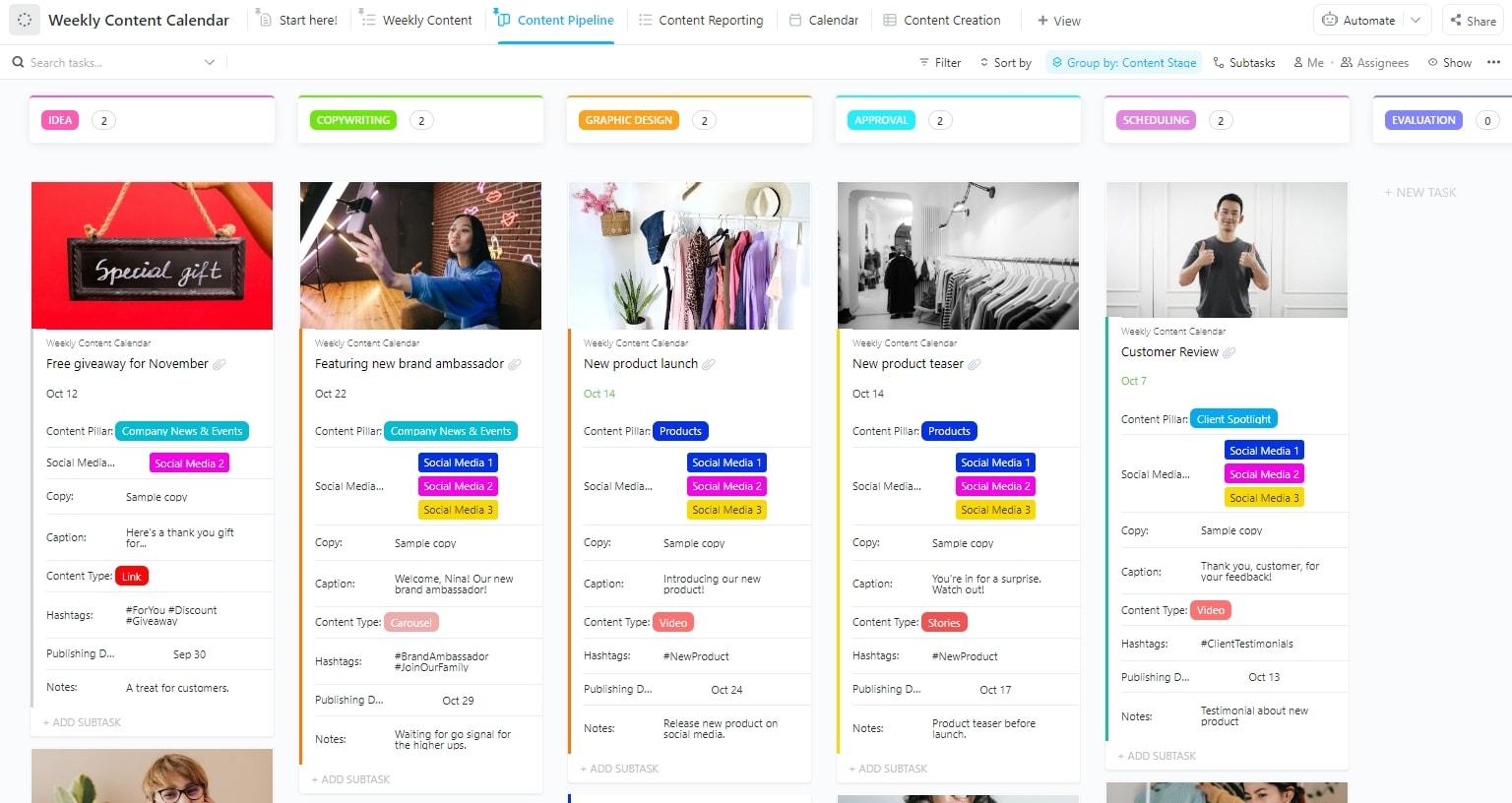Click attachment paperclip beside Free giveaway for November

(220, 364)
